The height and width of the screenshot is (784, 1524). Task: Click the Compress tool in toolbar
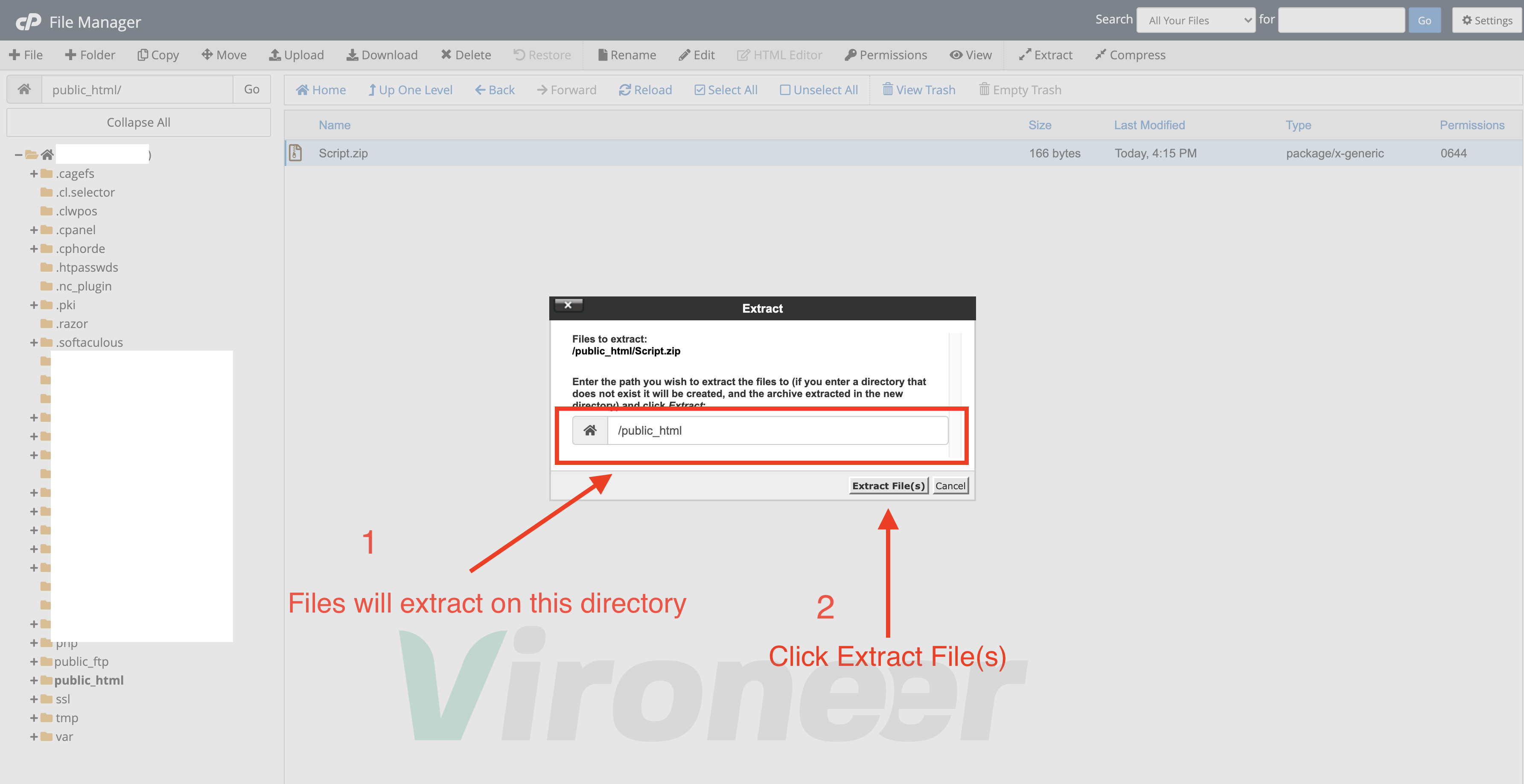(x=1129, y=55)
